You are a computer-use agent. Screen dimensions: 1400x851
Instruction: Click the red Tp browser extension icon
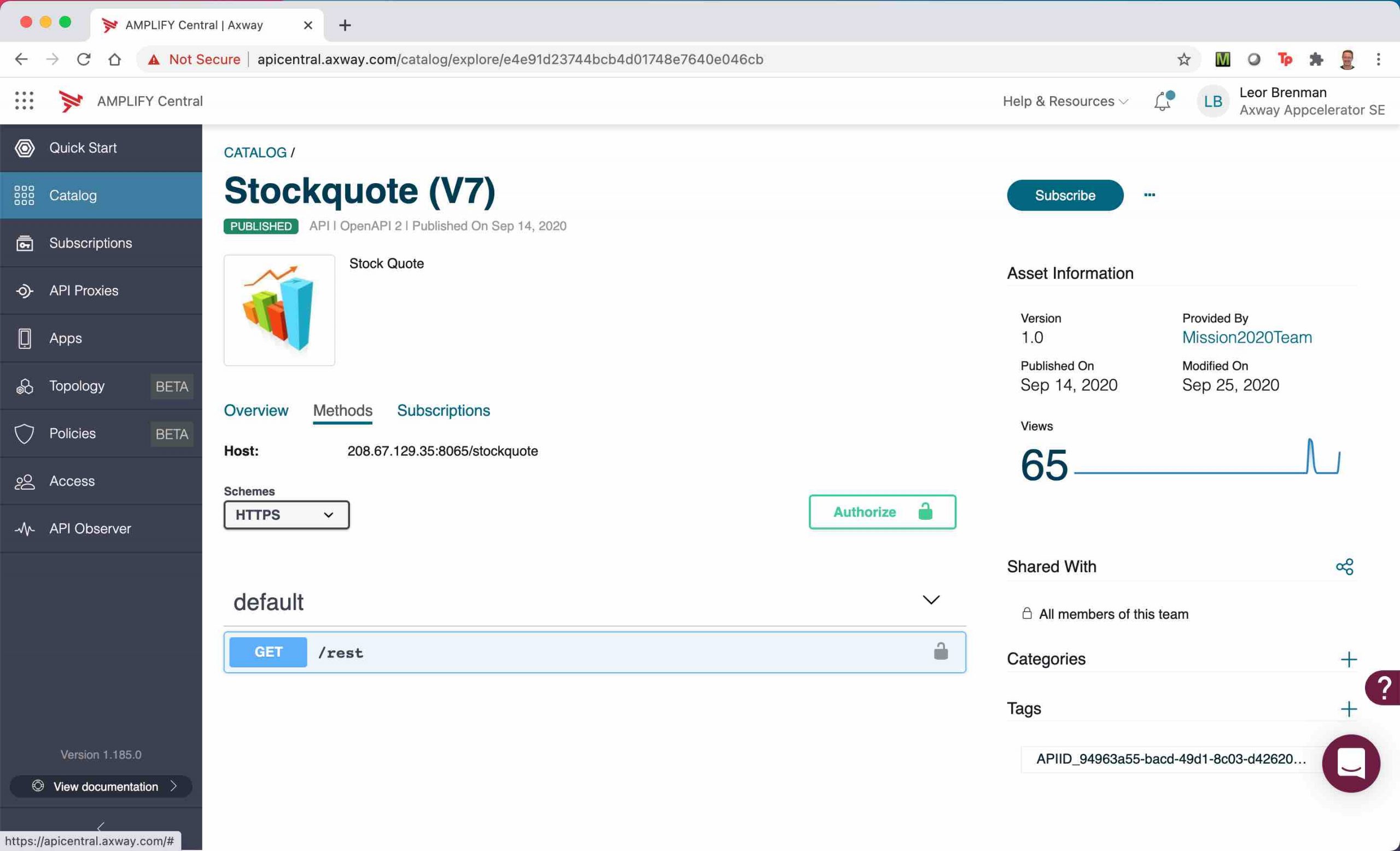1284,59
